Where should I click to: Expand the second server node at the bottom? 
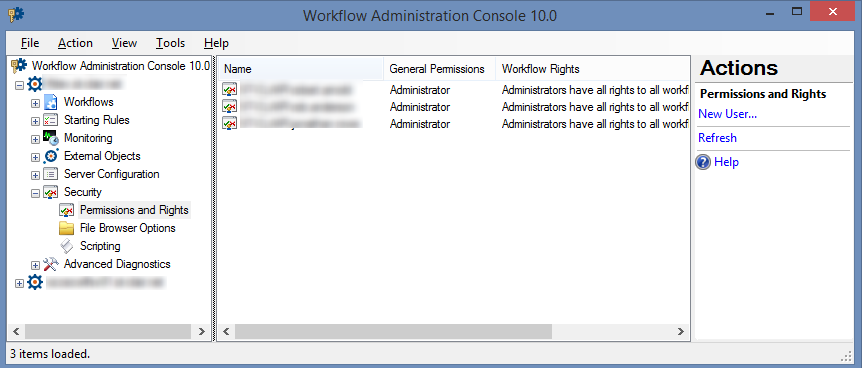pos(20,283)
